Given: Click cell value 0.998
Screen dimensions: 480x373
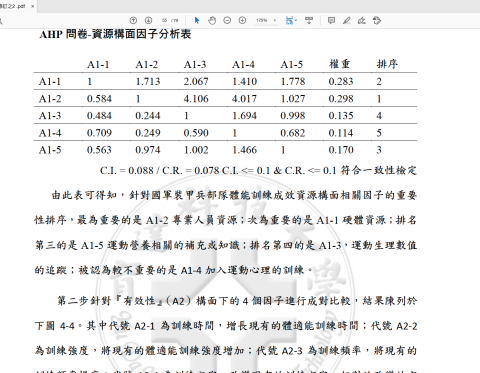Looking at the screenshot, I should (293, 116).
